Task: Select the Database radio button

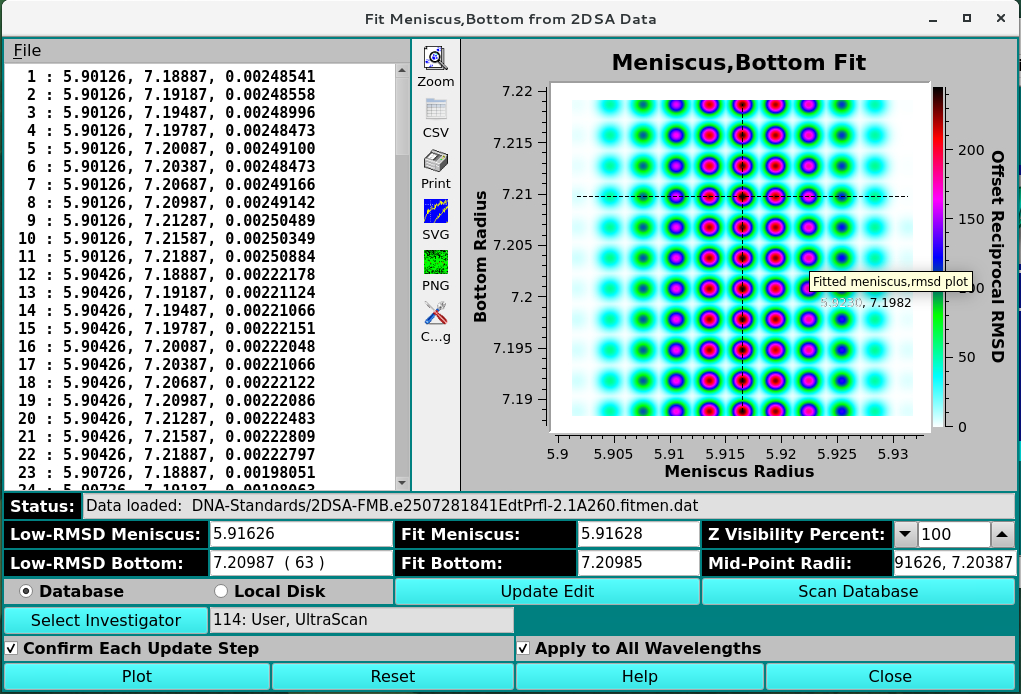Action: coord(26,591)
